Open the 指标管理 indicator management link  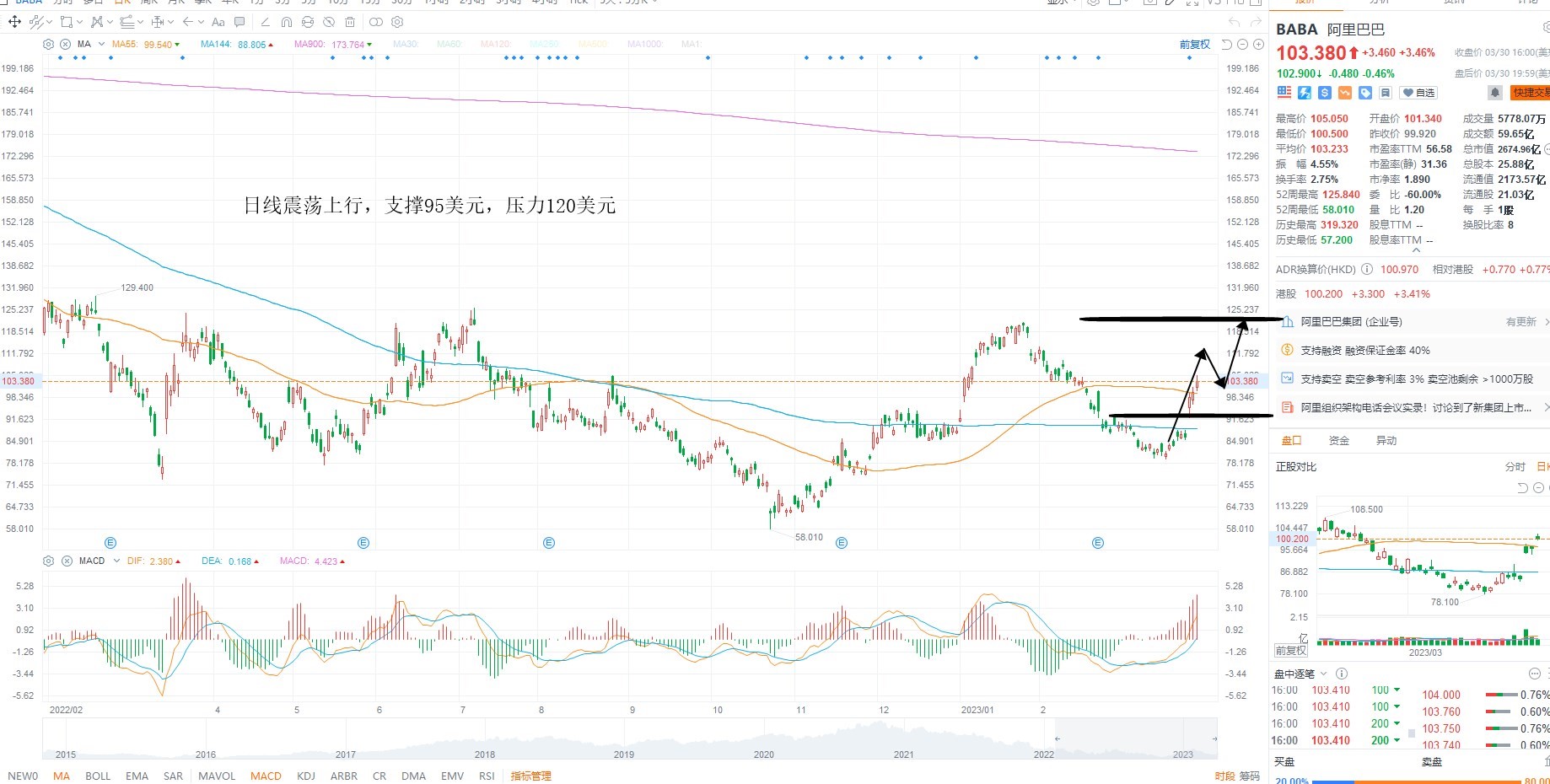(x=530, y=776)
